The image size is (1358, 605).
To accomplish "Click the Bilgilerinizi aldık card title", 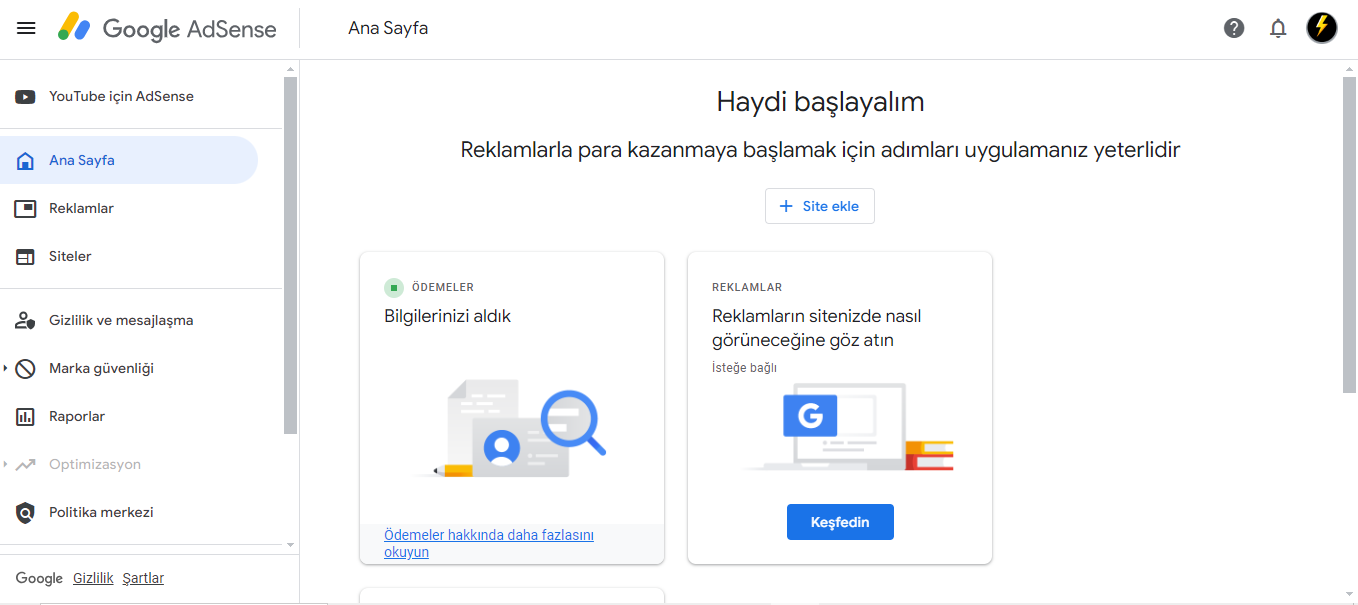I will pyautogui.click(x=448, y=316).
